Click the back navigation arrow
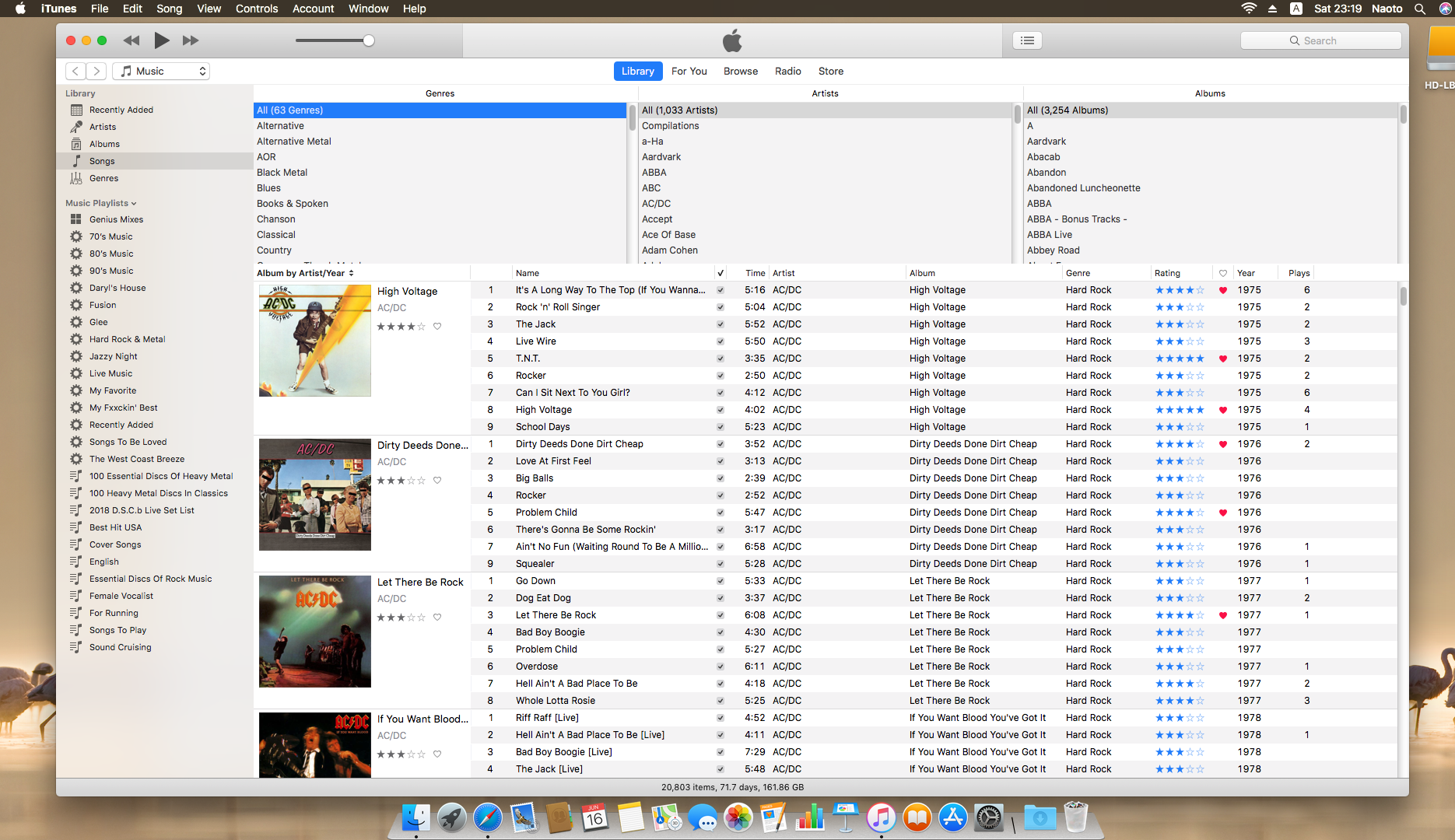 75,72
